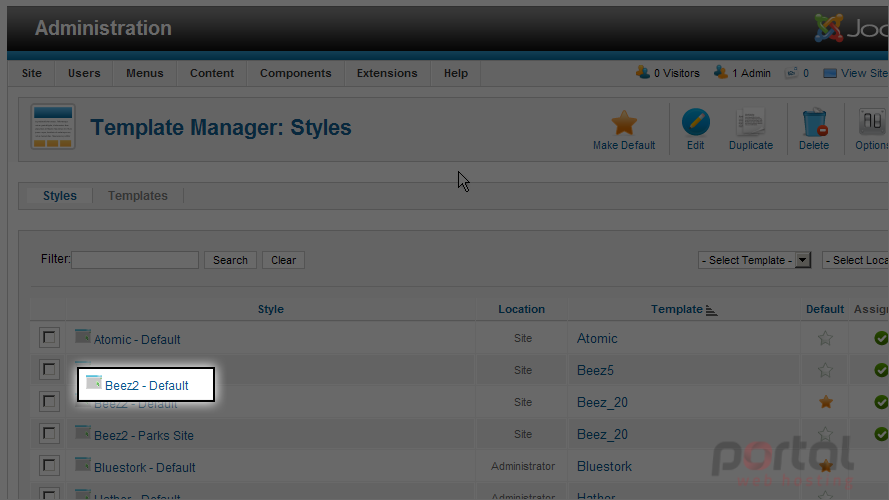
Task: Click the Filter text input field
Action: pos(135,260)
